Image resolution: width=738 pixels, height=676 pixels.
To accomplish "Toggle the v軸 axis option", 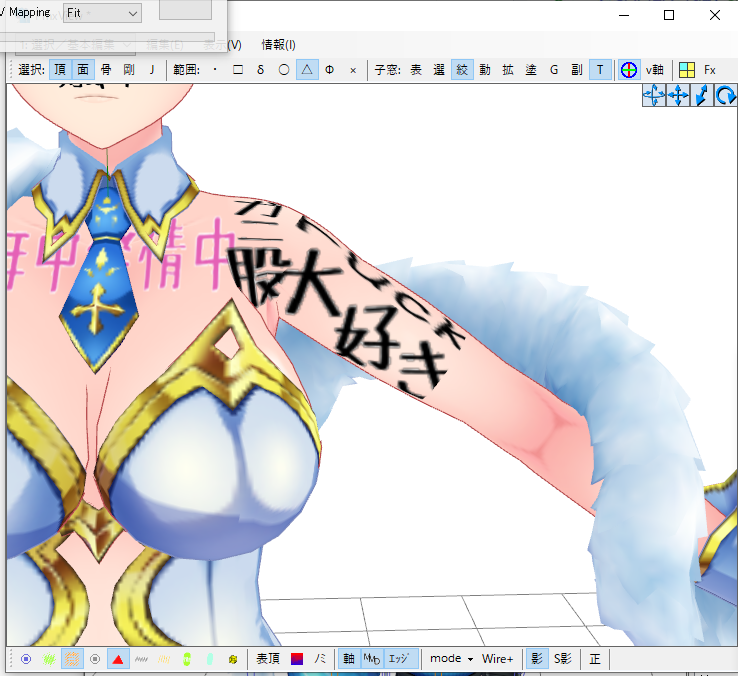I will [x=655, y=70].
